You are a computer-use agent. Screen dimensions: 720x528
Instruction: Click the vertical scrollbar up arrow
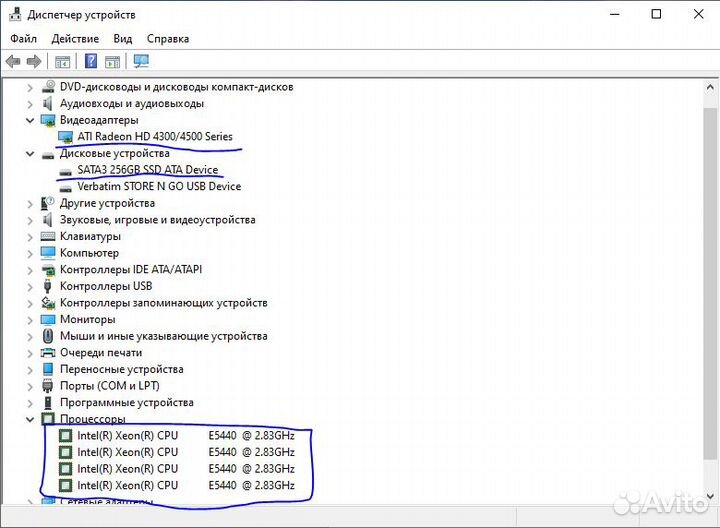coord(711,84)
